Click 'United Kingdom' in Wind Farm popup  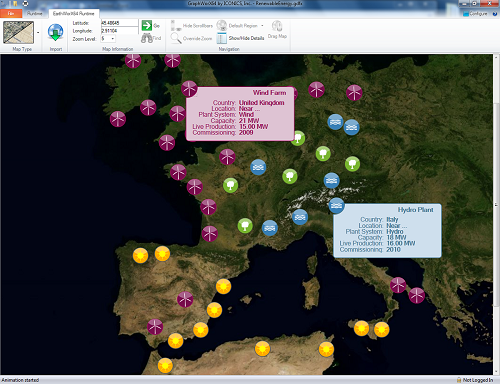[262, 103]
